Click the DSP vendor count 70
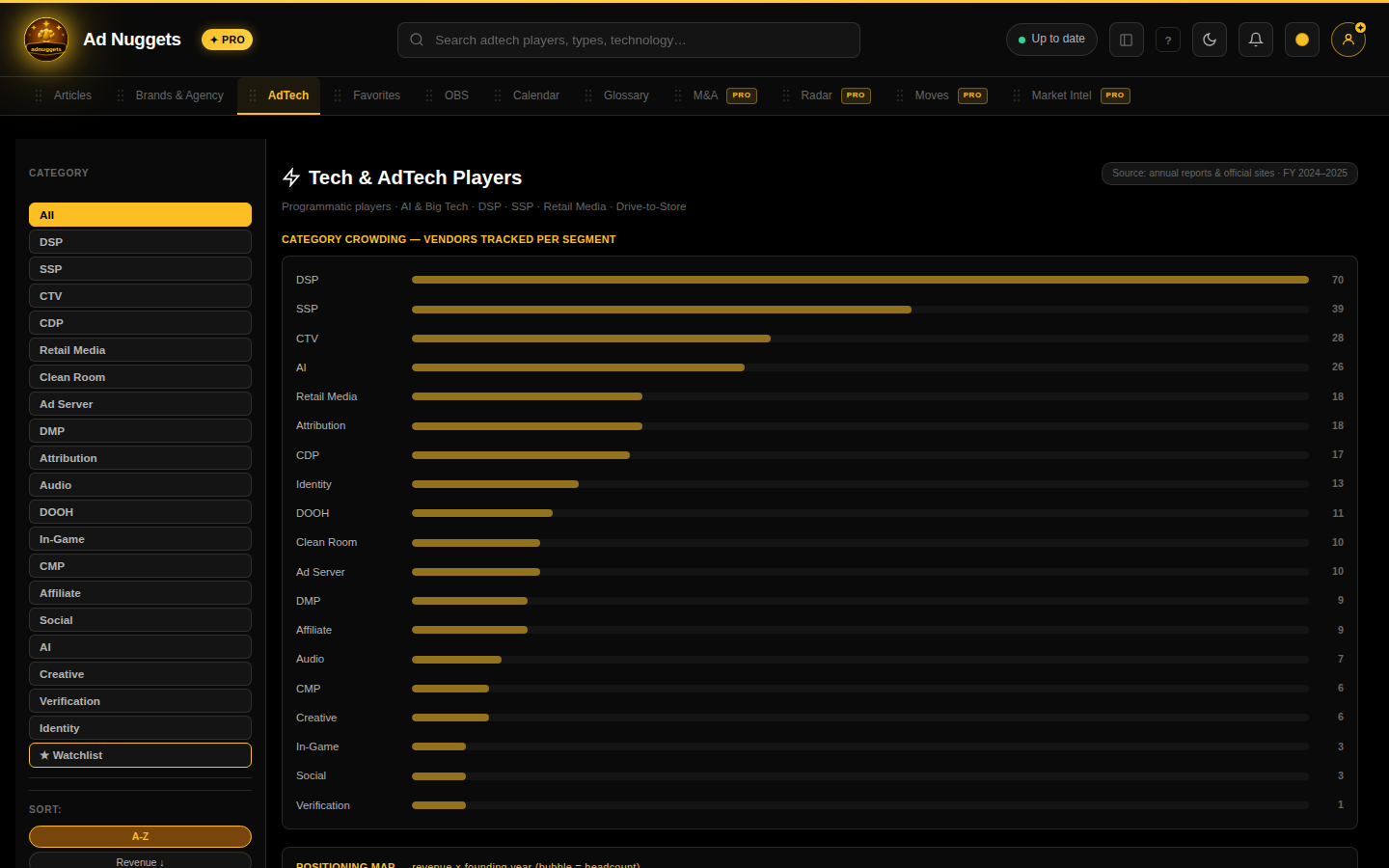Screen dimensions: 1389x868 [1338, 280]
